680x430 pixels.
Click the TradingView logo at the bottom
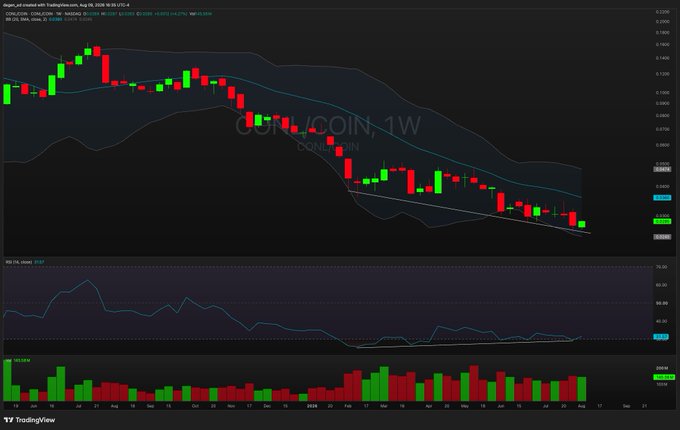click(x=29, y=420)
